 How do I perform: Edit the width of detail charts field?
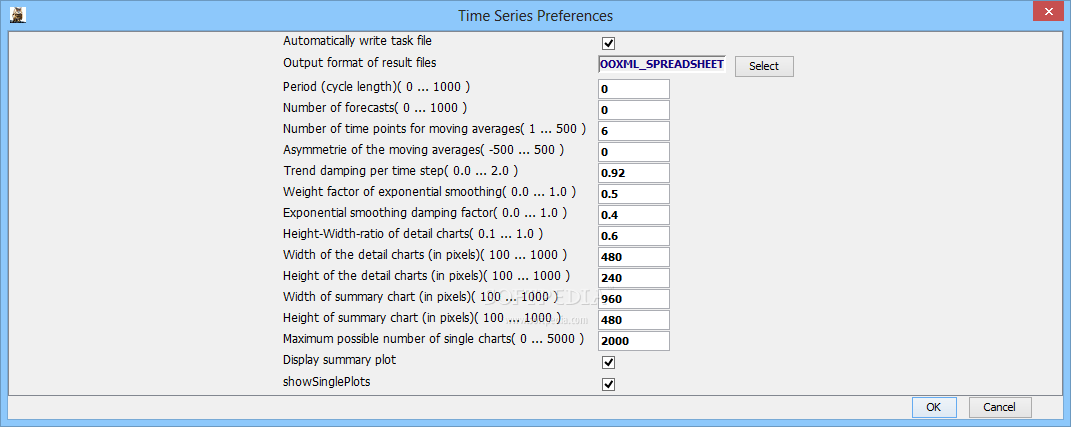click(x=632, y=257)
